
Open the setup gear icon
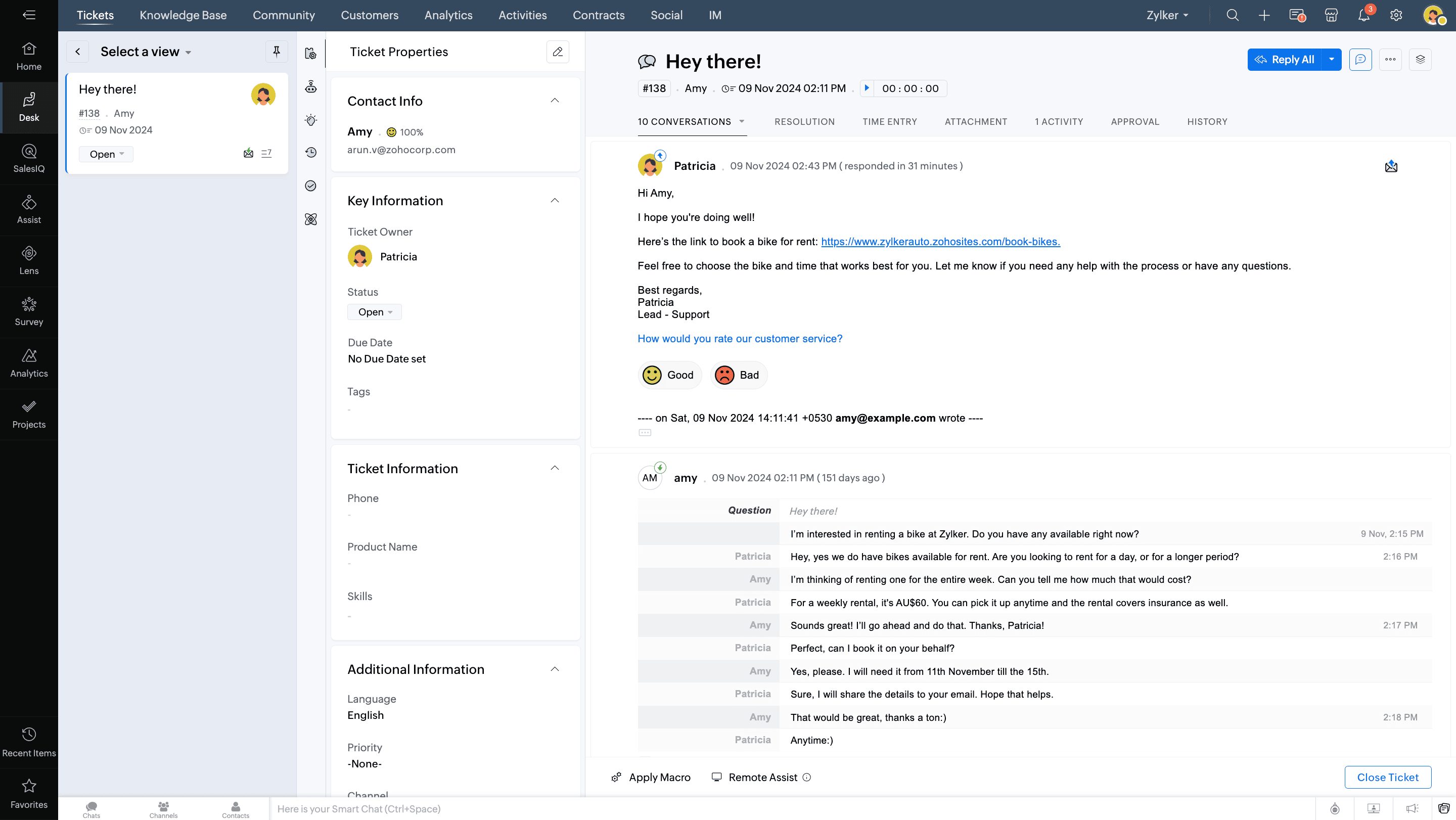1396,15
